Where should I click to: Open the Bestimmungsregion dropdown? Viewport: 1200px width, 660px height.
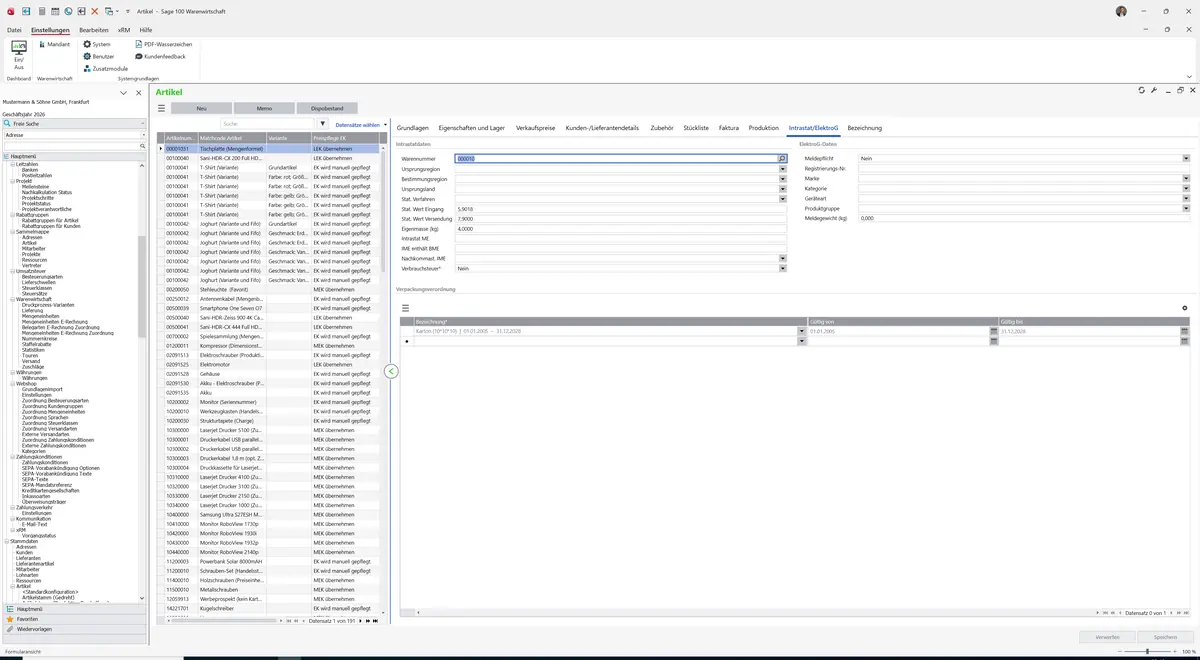coord(783,179)
